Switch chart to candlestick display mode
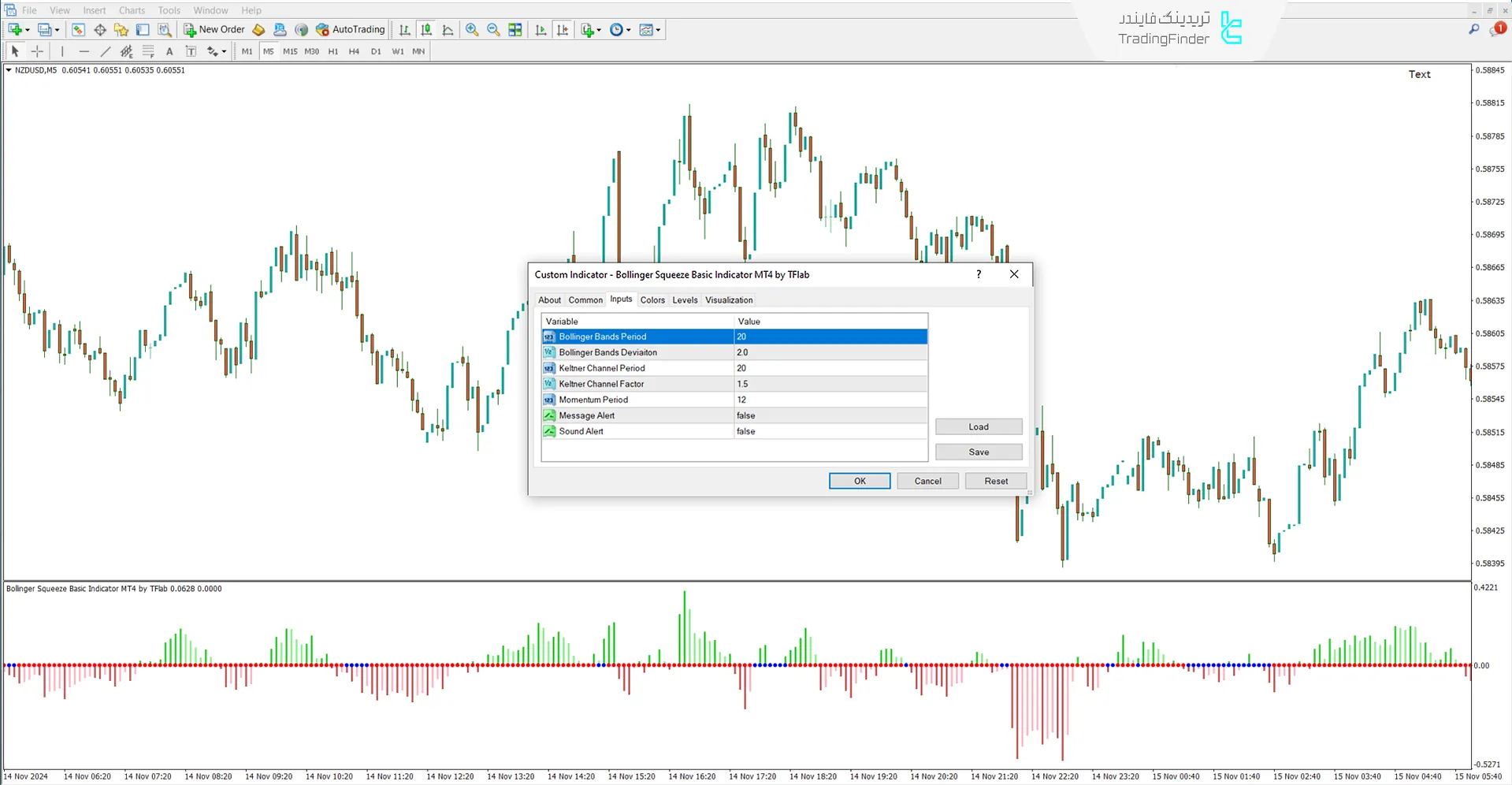This screenshot has height=785, width=1512. click(x=426, y=29)
